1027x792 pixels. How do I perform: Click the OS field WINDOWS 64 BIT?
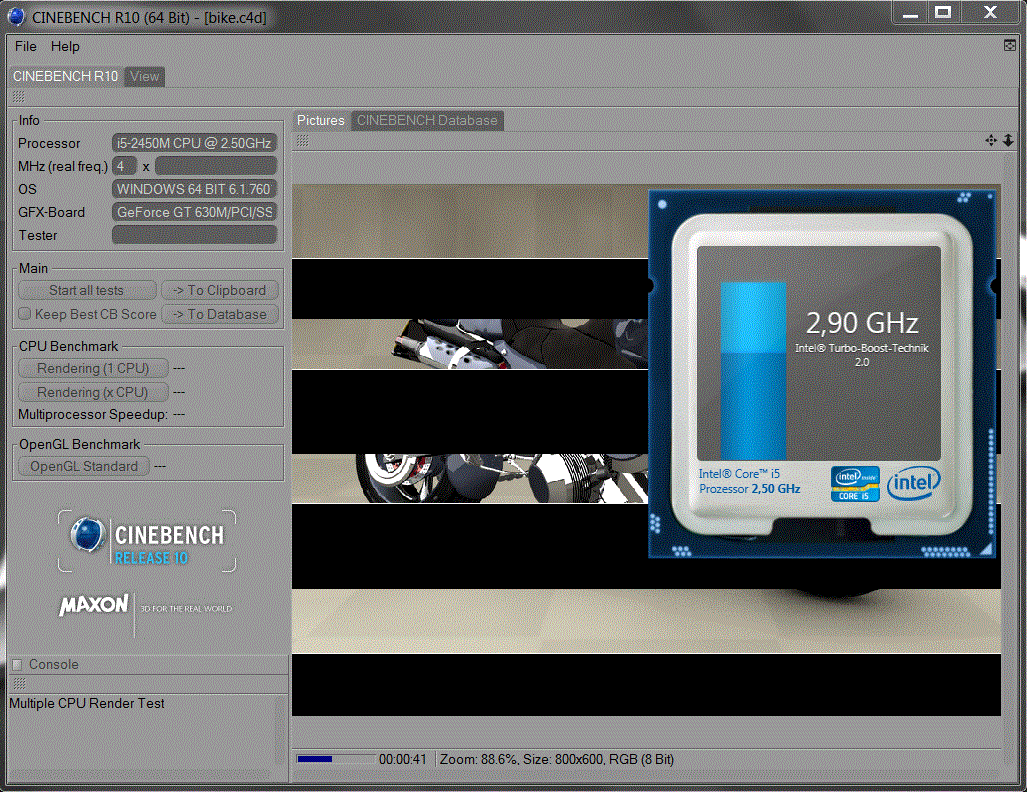tap(195, 189)
